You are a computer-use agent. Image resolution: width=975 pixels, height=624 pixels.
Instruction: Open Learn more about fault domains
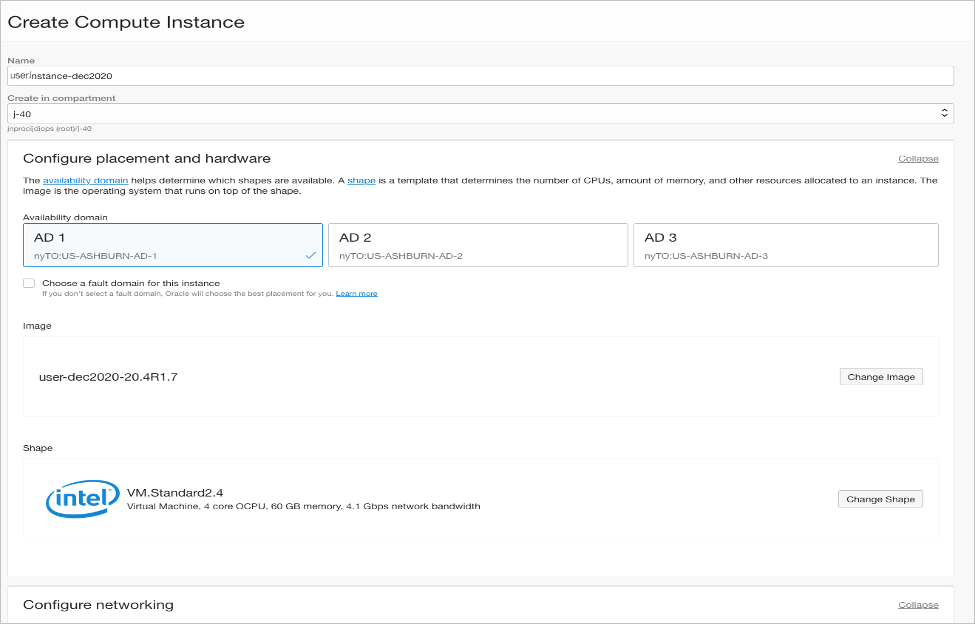tap(356, 294)
